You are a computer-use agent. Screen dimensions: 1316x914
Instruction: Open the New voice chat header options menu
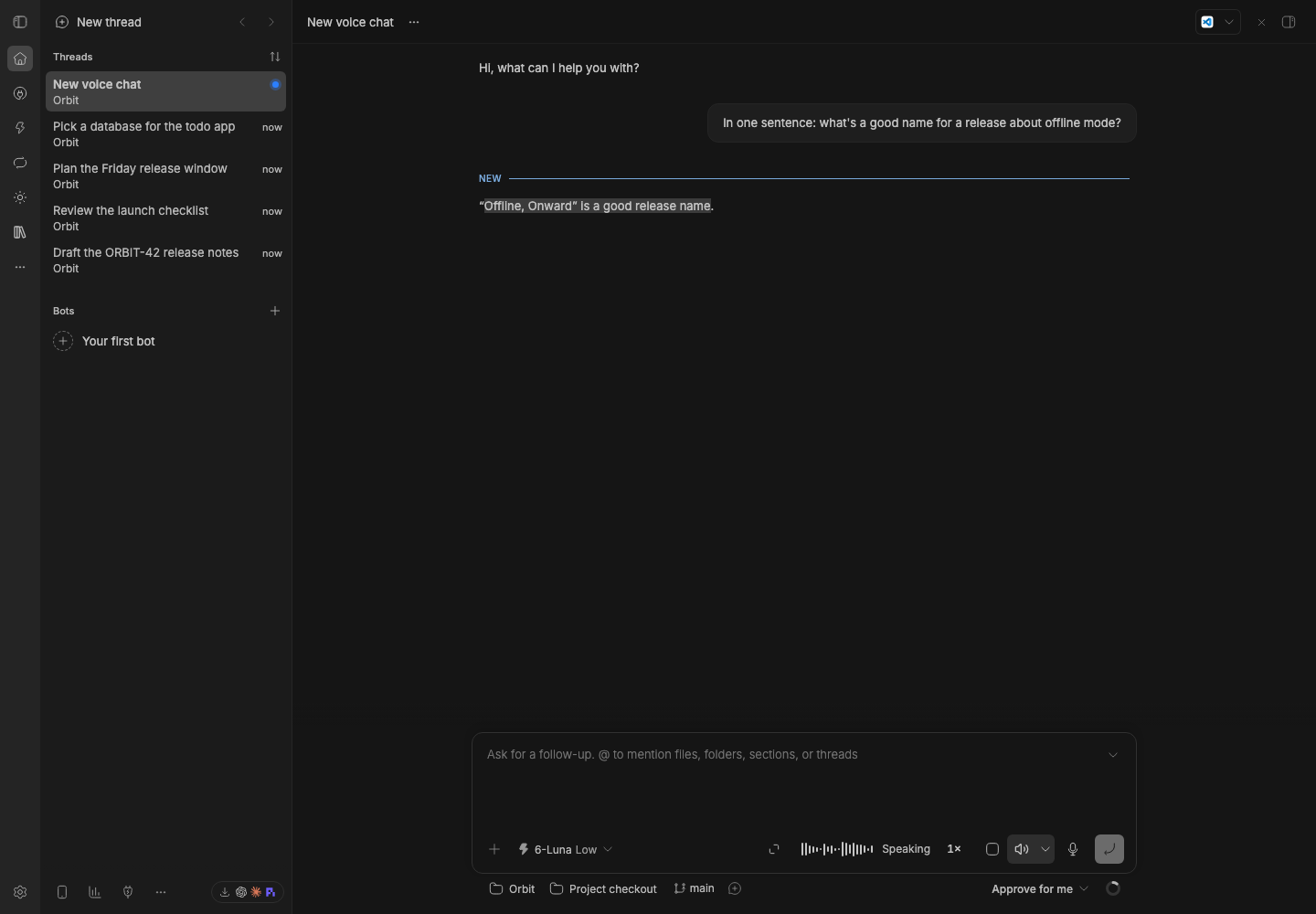point(414,22)
